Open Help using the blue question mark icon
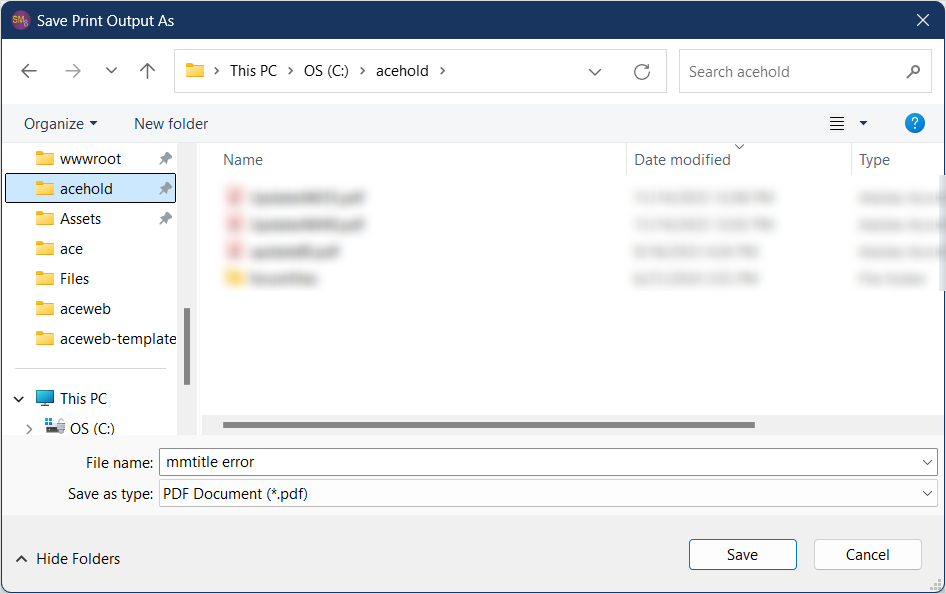946x594 pixels. click(914, 123)
